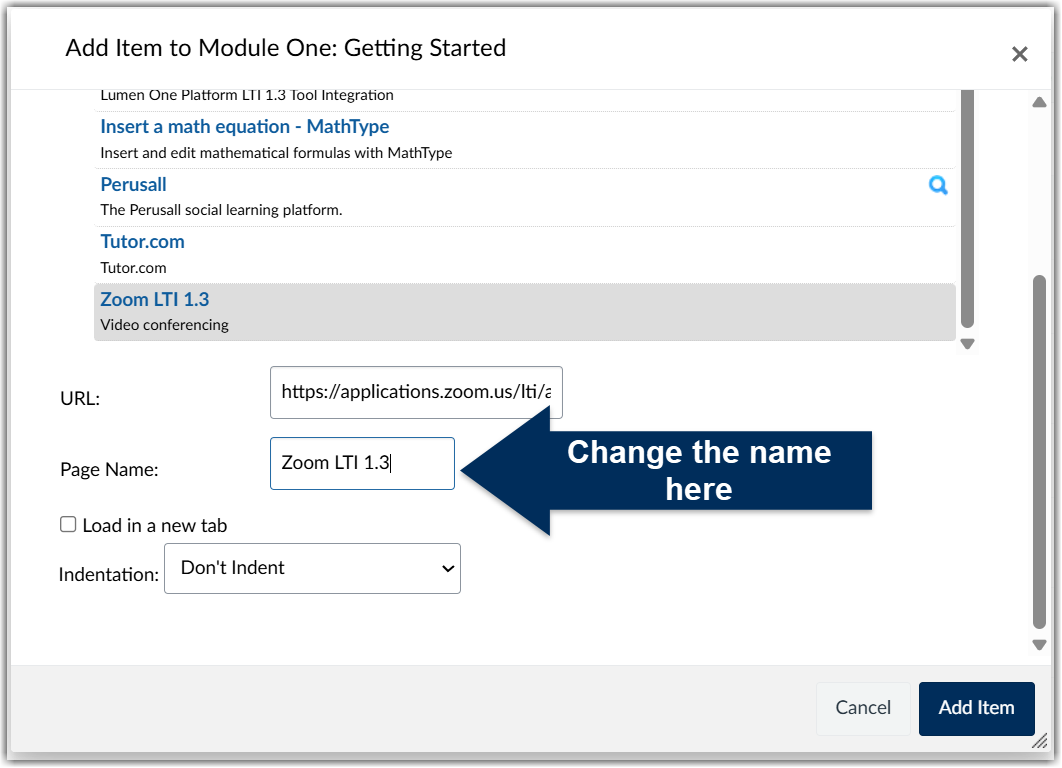The height and width of the screenshot is (768, 1062).
Task: Click the dialog scrollbar down arrow
Action: pos(1039,645)
